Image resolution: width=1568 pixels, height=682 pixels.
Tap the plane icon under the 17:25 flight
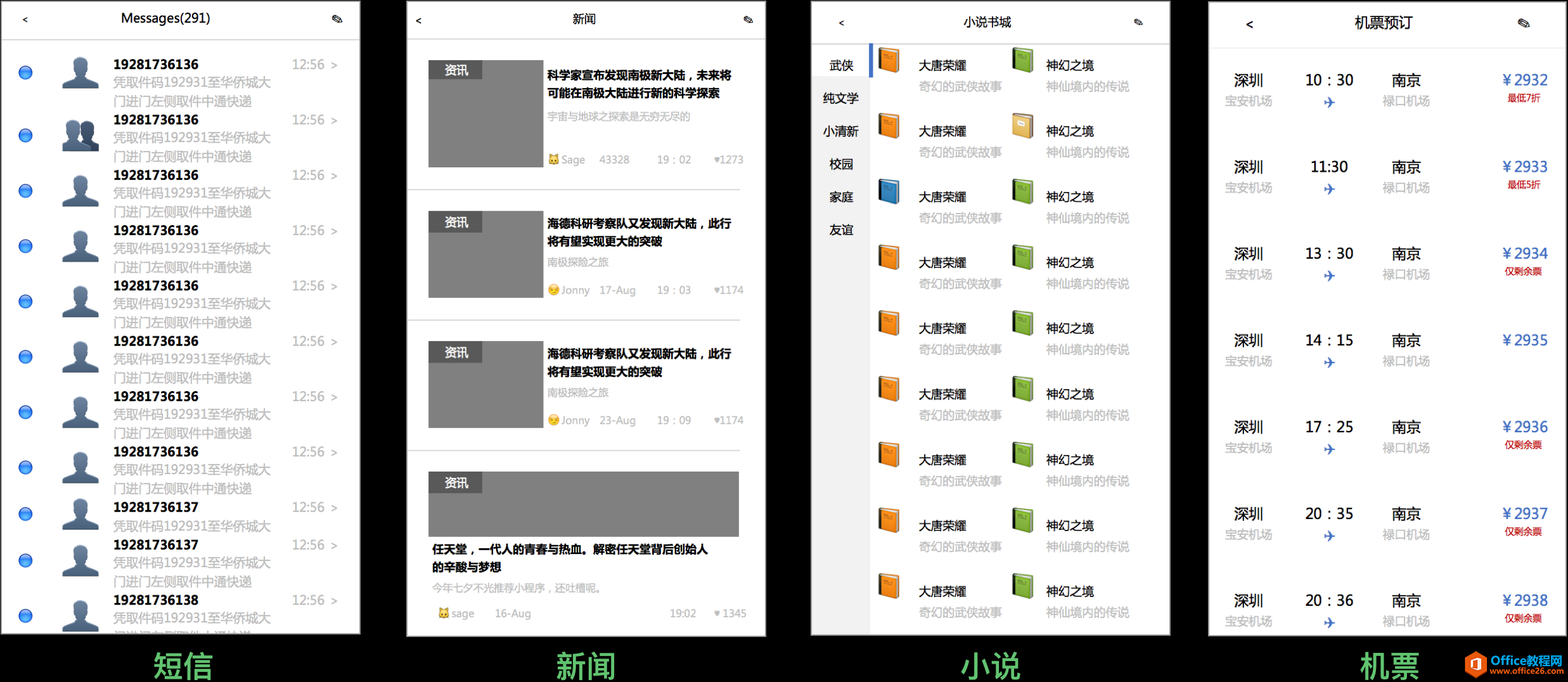pyautogui.click(x=1329, y=449)
